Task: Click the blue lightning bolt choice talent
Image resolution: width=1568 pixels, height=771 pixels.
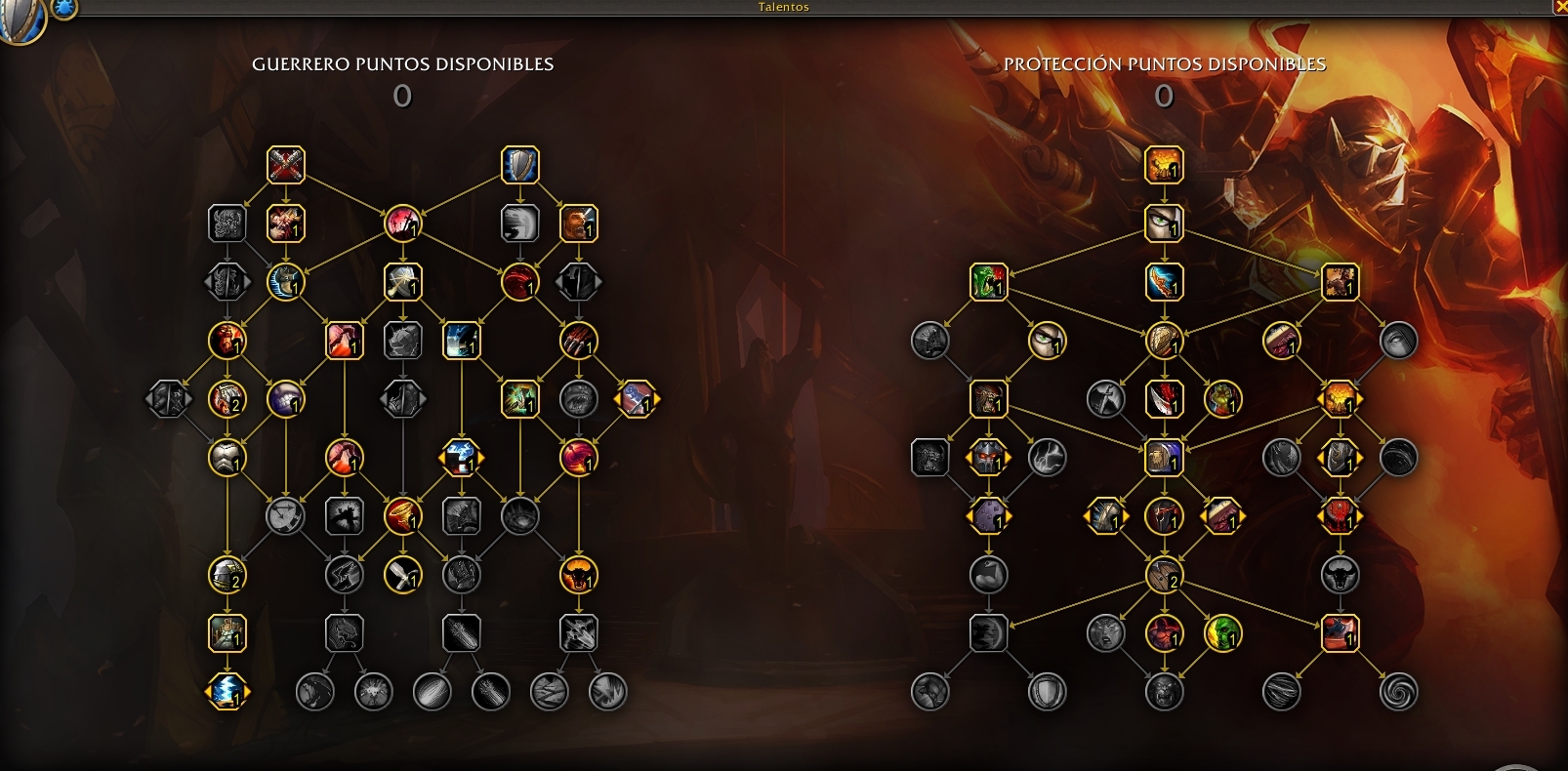Action: pos(227,692)
